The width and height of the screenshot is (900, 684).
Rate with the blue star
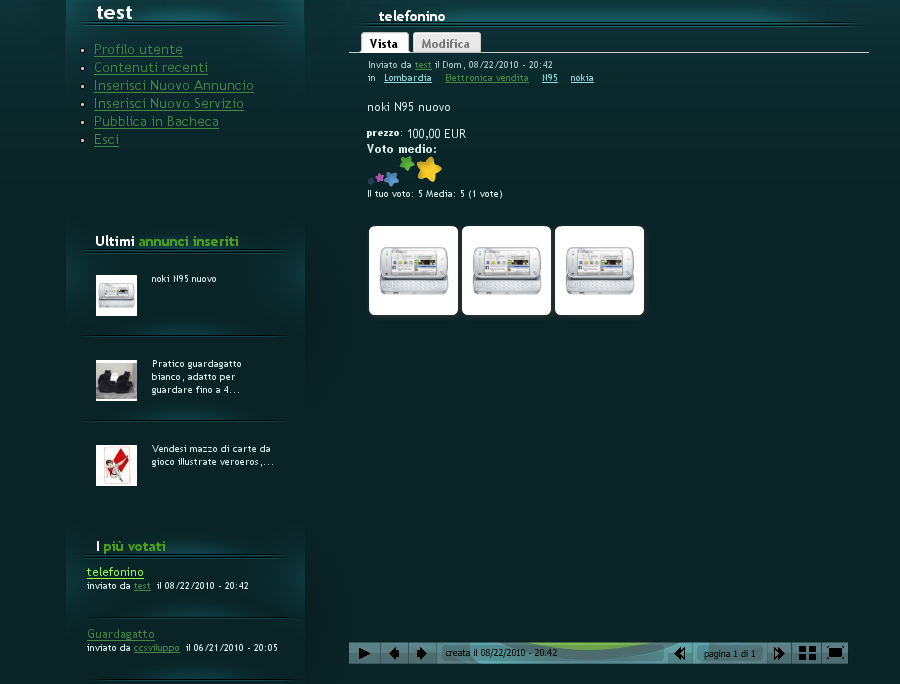tap(391, 178)
